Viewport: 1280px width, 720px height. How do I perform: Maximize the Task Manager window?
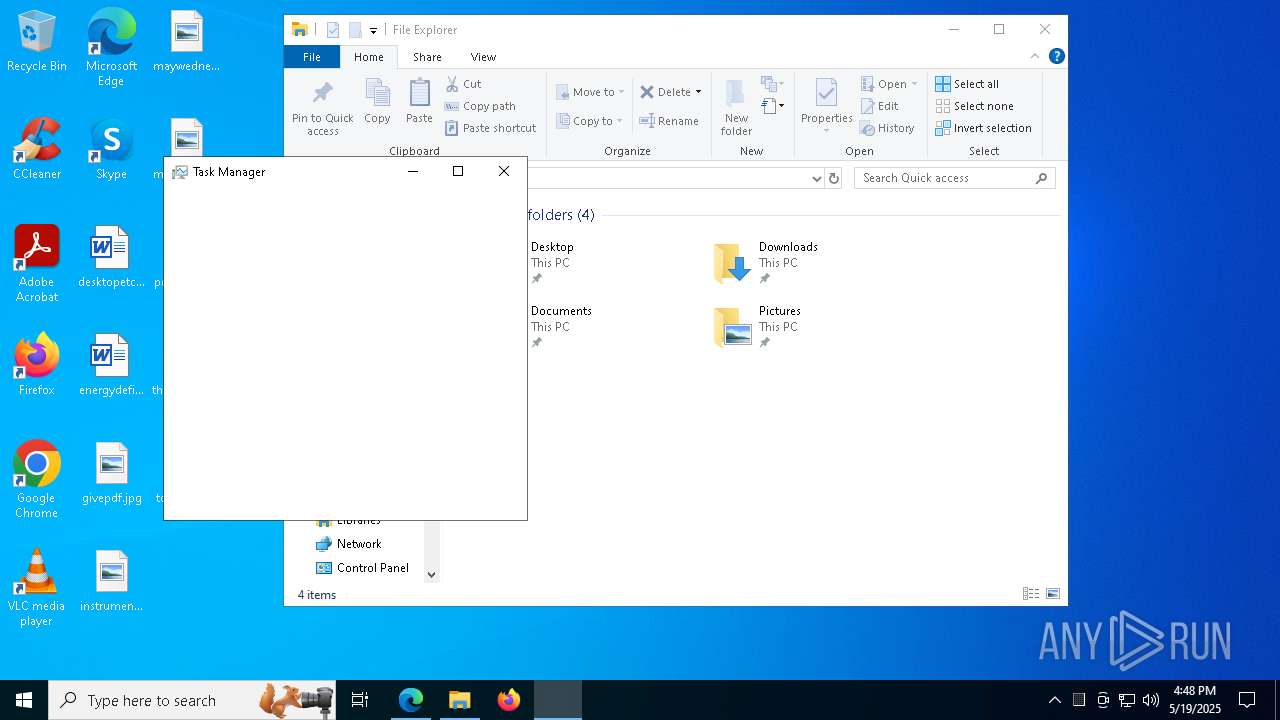(458, 172)
